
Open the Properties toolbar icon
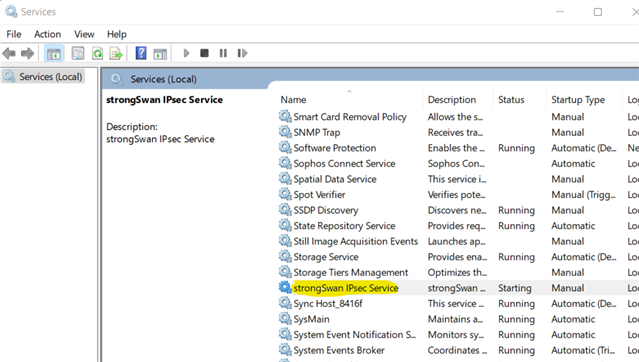(x=78, y=53)
